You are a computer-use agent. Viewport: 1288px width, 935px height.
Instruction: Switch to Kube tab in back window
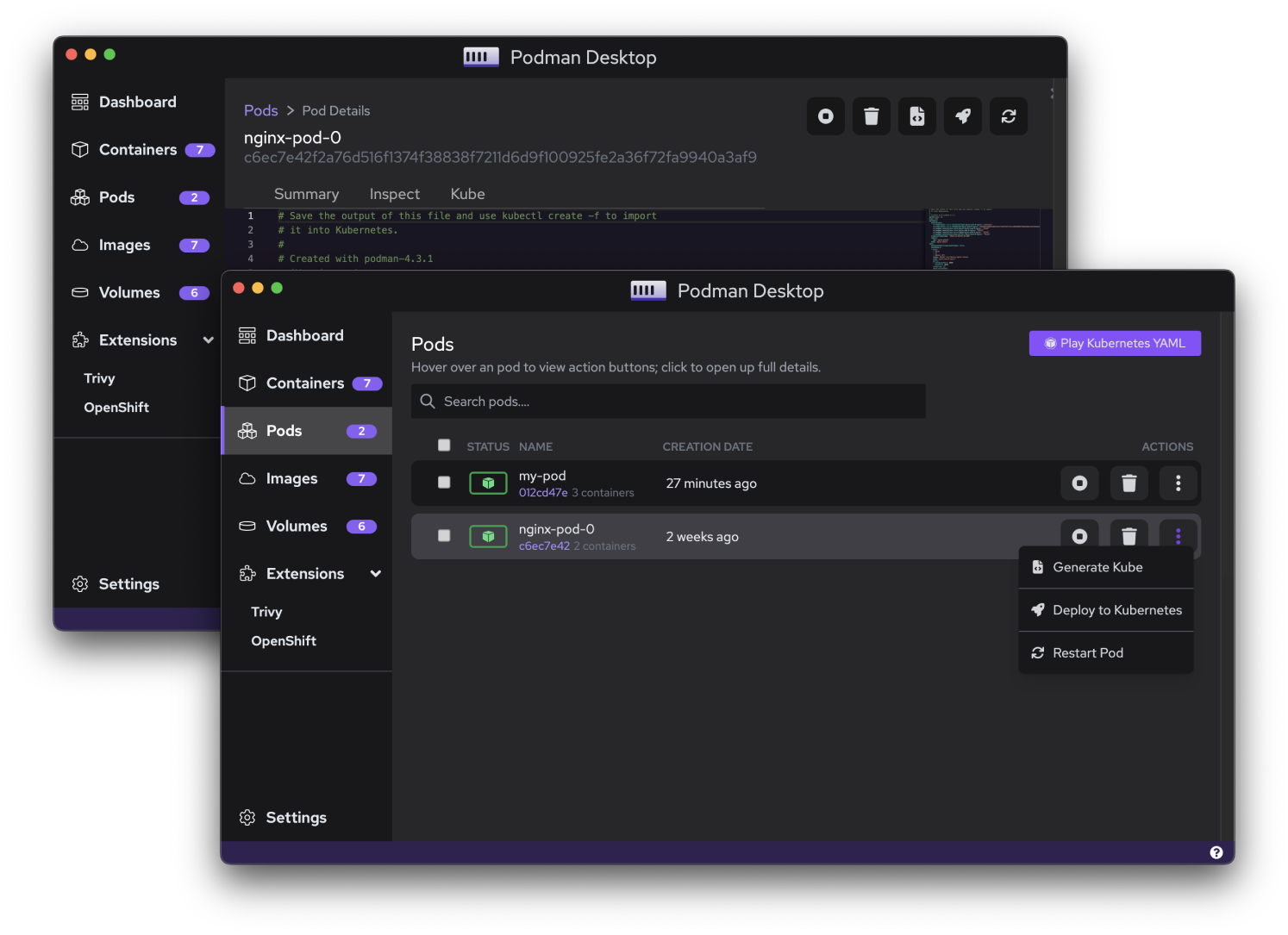(x=468, y=195)
